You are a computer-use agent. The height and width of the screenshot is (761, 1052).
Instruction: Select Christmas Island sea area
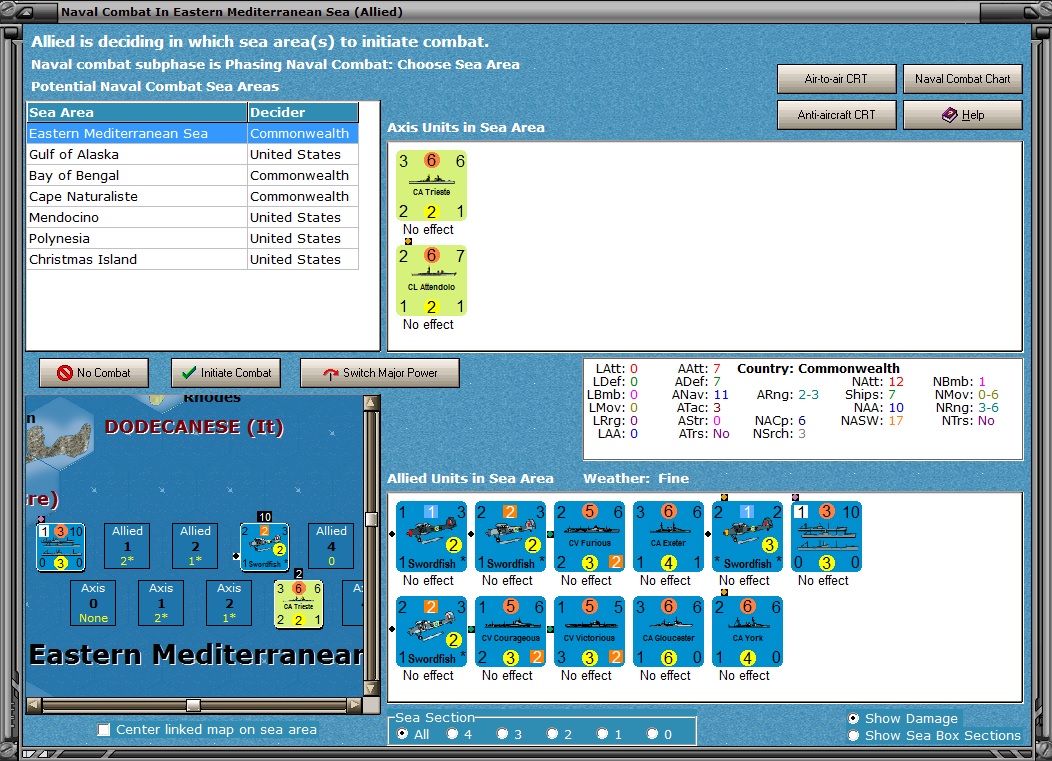pos(193,260)
